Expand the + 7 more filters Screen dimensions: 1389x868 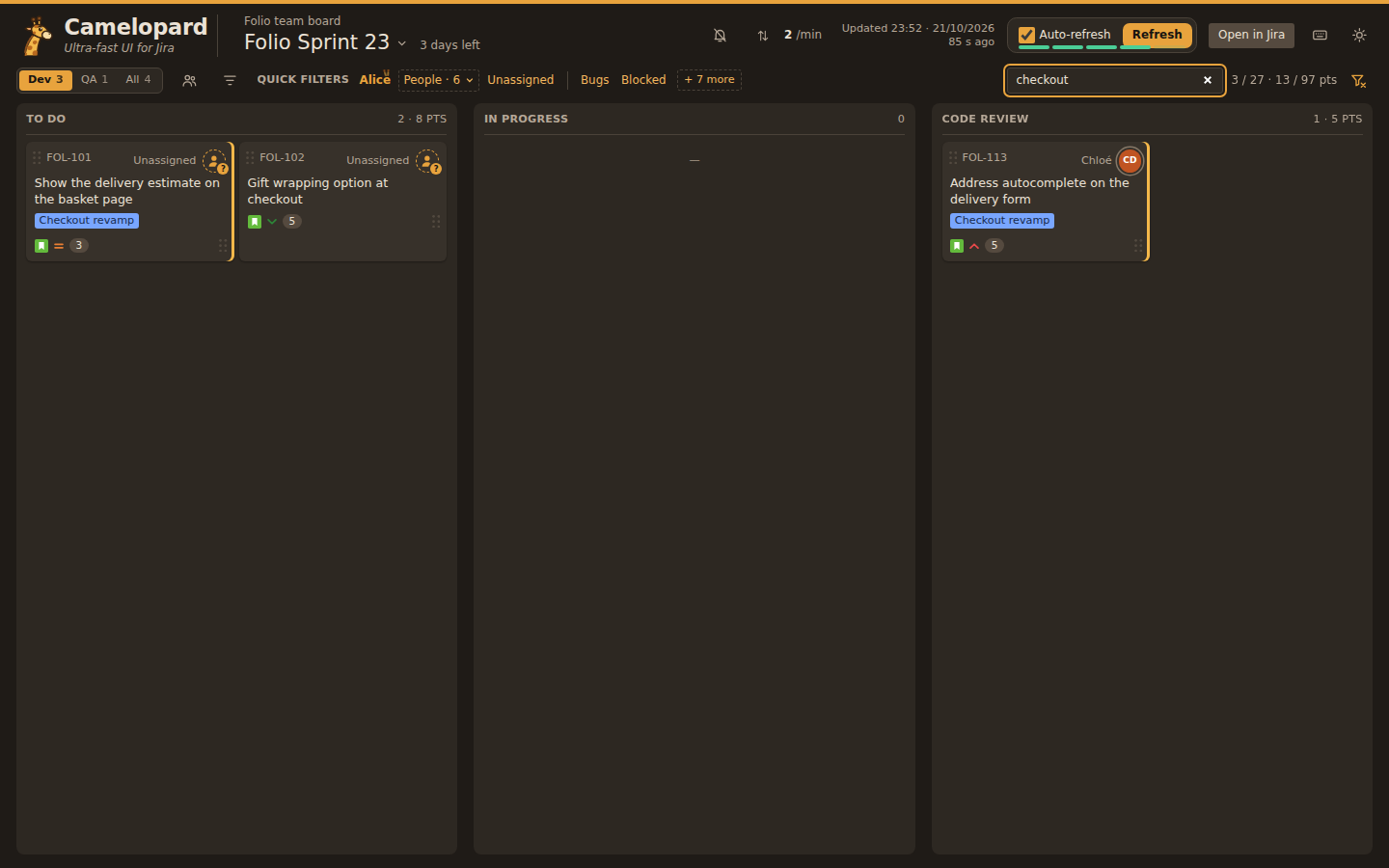tap(709, 80)
